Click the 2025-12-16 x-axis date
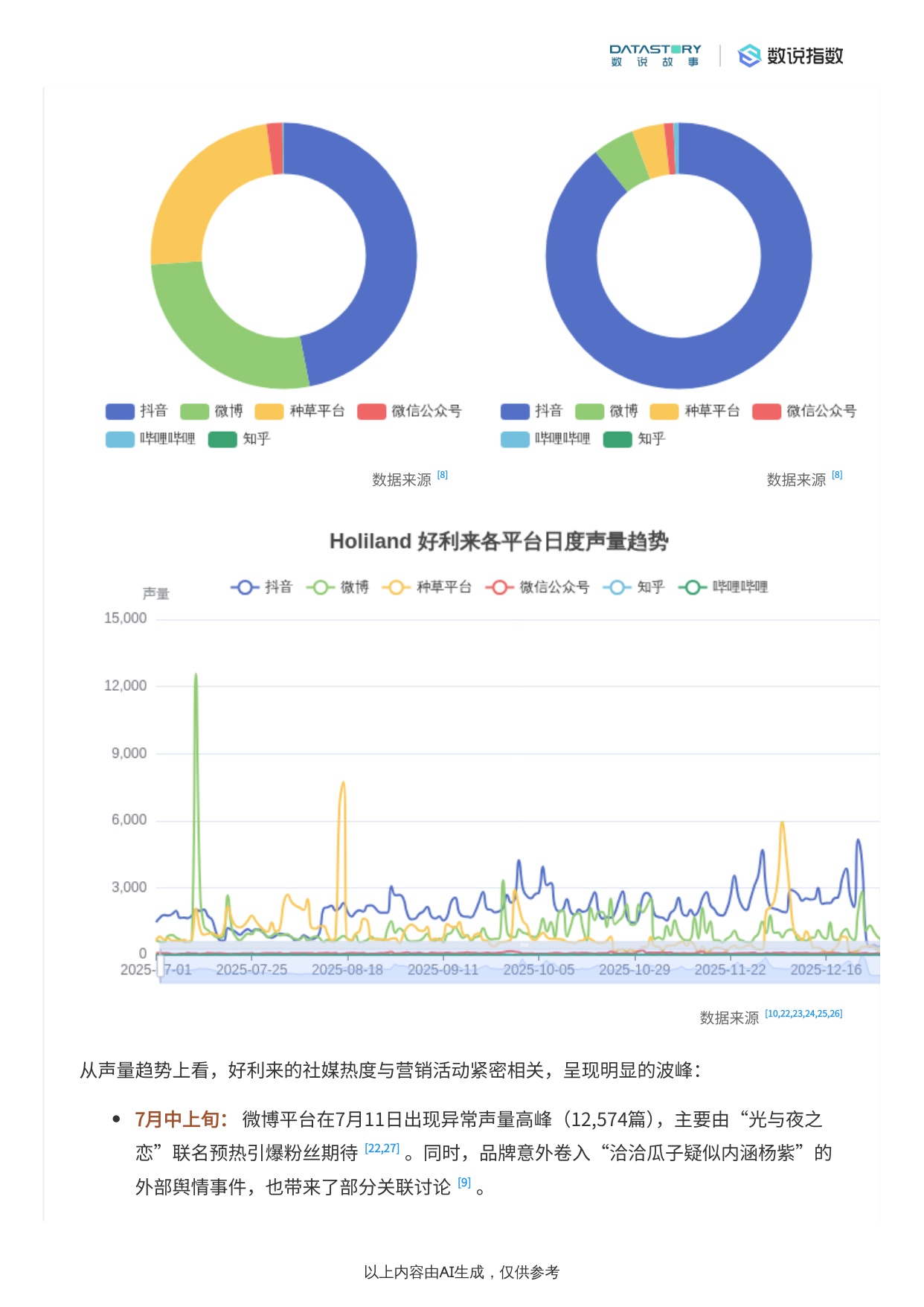The image size is (924, 1307). 826,970
